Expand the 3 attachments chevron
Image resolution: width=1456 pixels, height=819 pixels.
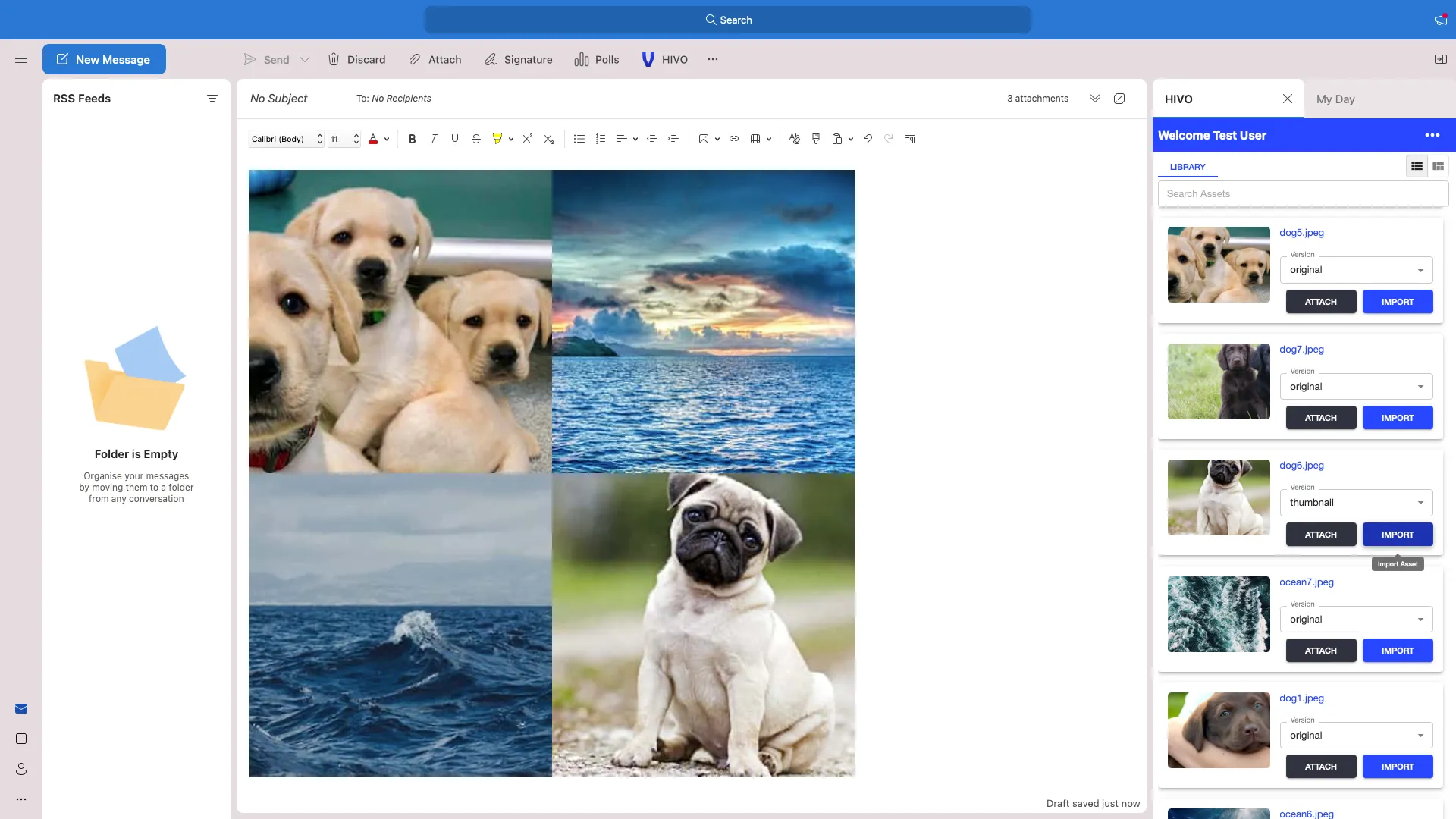1095,99
